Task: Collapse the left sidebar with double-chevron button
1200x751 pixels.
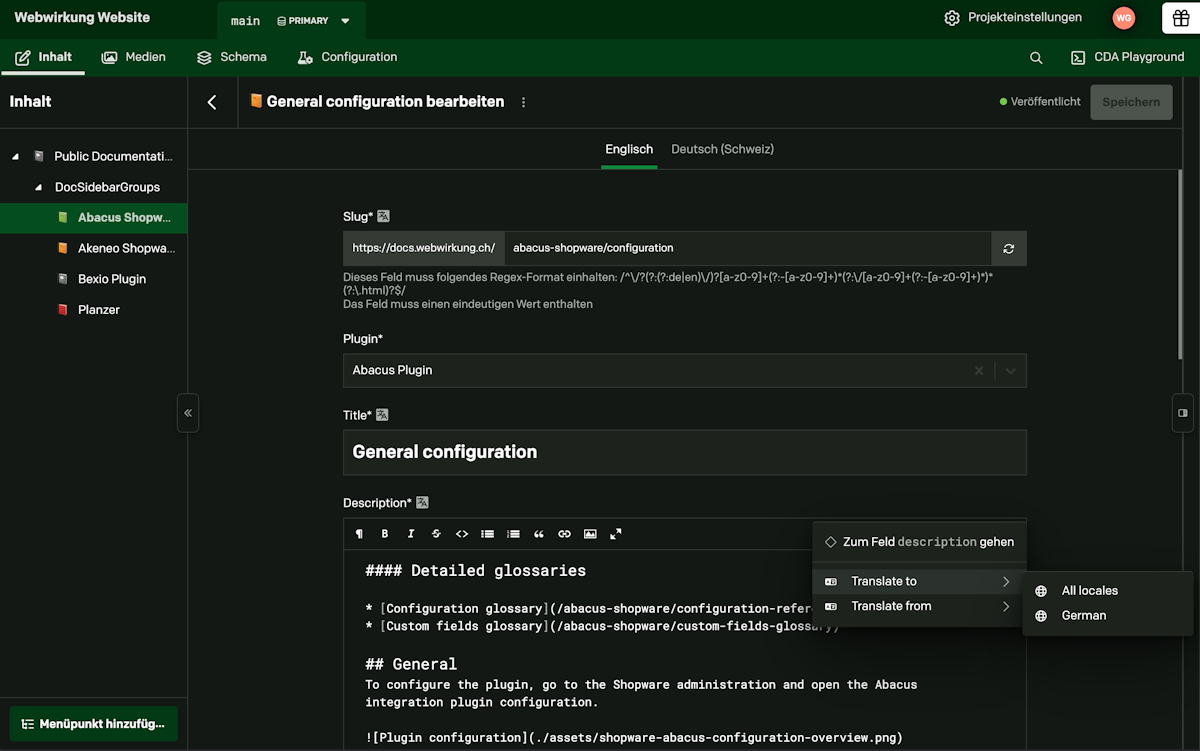Action: pos(188,413)
